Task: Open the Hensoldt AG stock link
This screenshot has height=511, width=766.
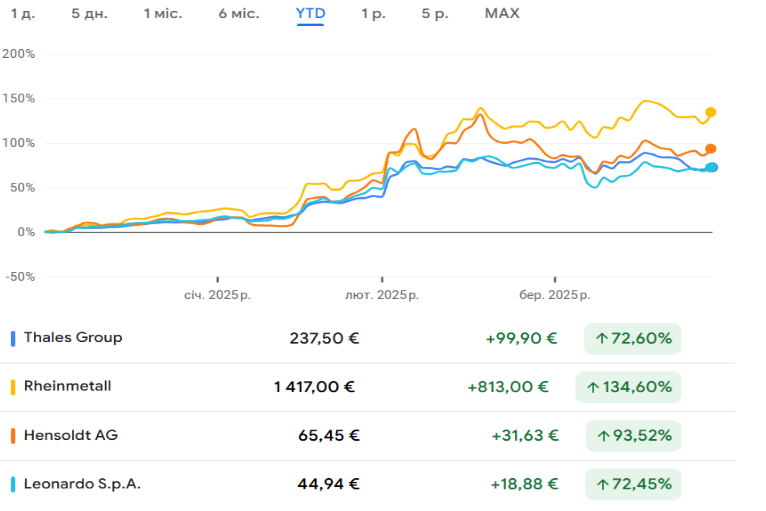Action: click(x=71, y=435)
